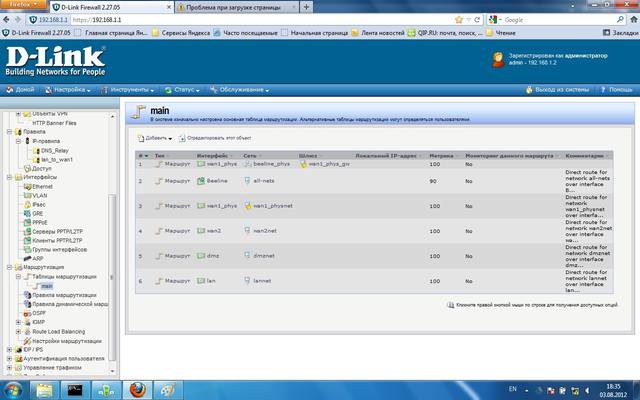Screen dimensions: 640x400
Task: Click Отредактировать этот объект button
Action: [215, 138]
